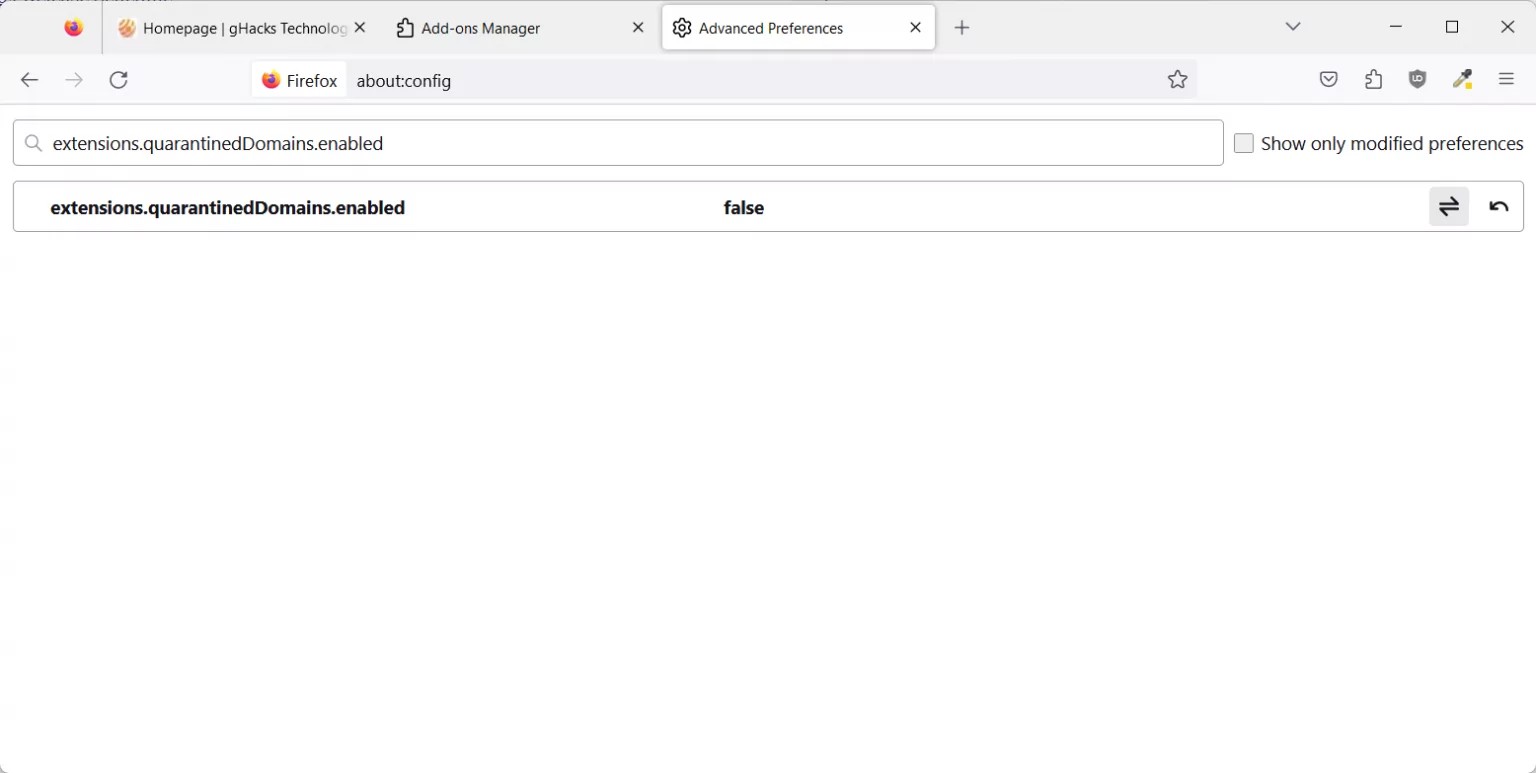Open the uBlock Origin popup
This screenshot has height=773, width=1536.
pos(1417,79)
